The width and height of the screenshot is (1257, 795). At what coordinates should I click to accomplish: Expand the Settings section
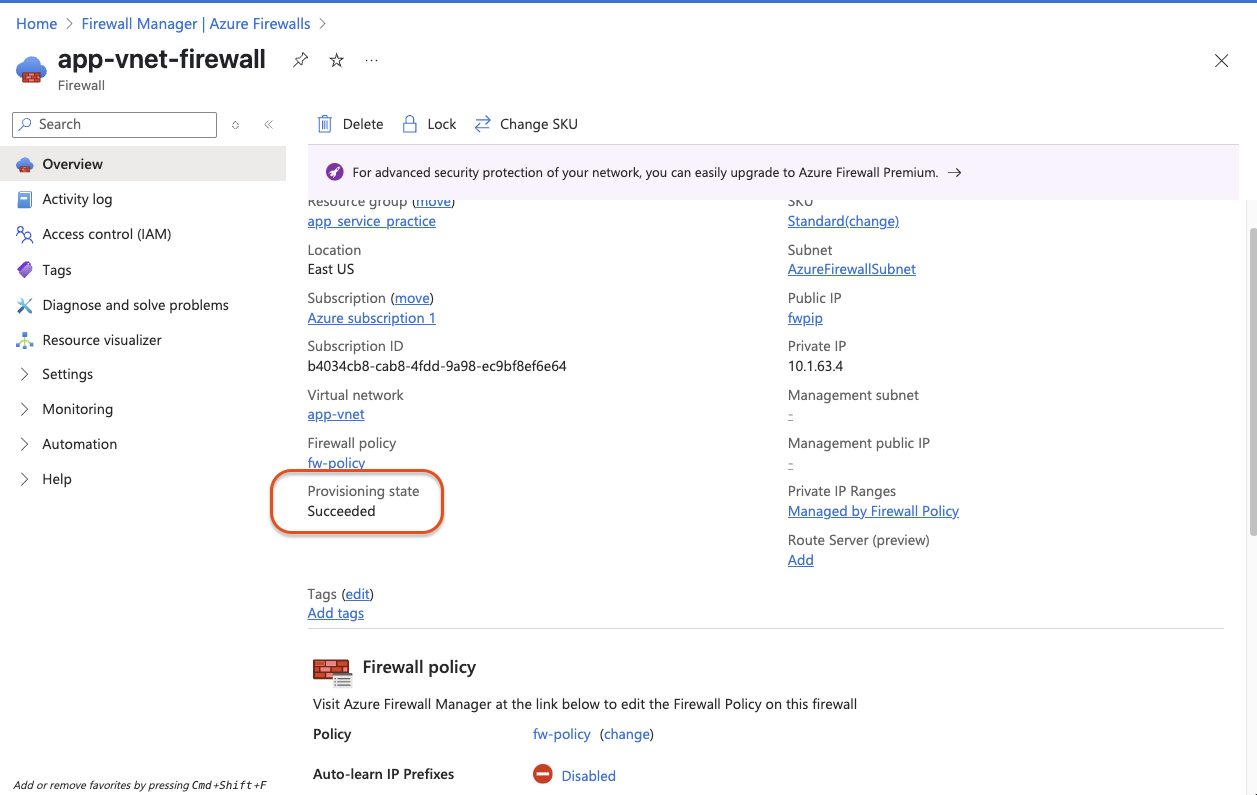pos(25,374)
